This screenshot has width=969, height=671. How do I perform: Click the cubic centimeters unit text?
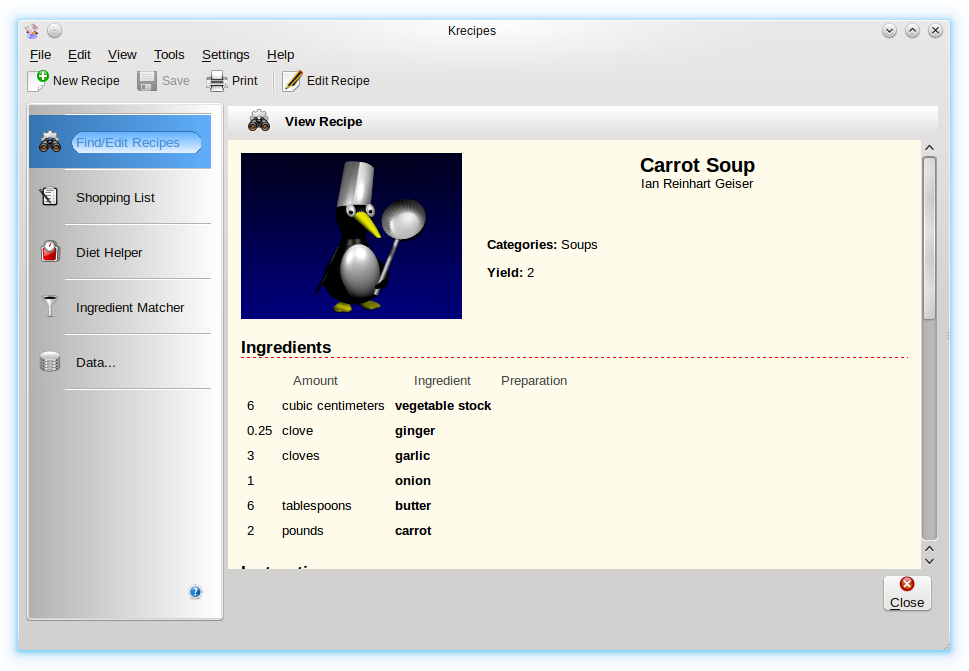point(333,406)
